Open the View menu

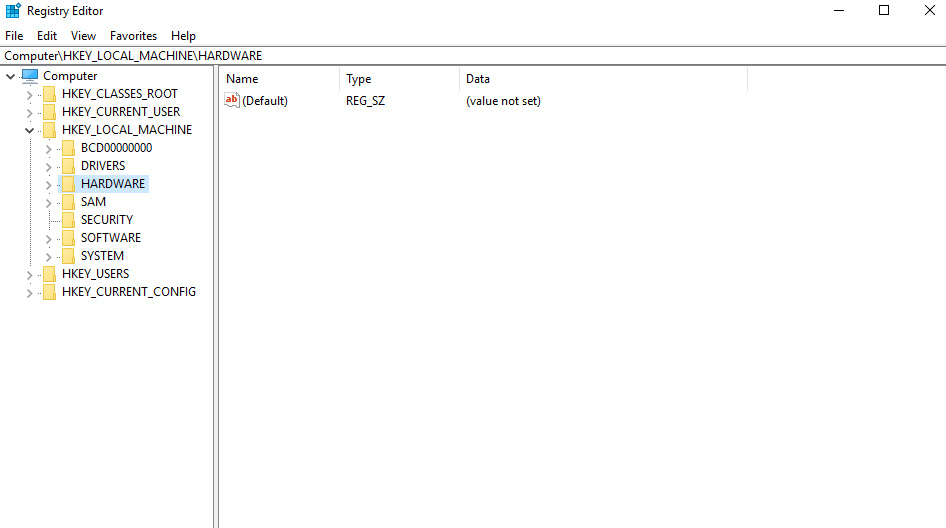[83, 36]
